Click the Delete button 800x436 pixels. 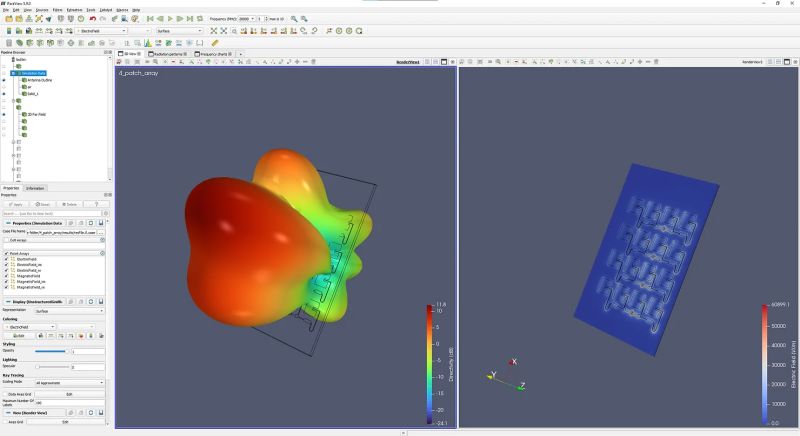tap(69, 204)
